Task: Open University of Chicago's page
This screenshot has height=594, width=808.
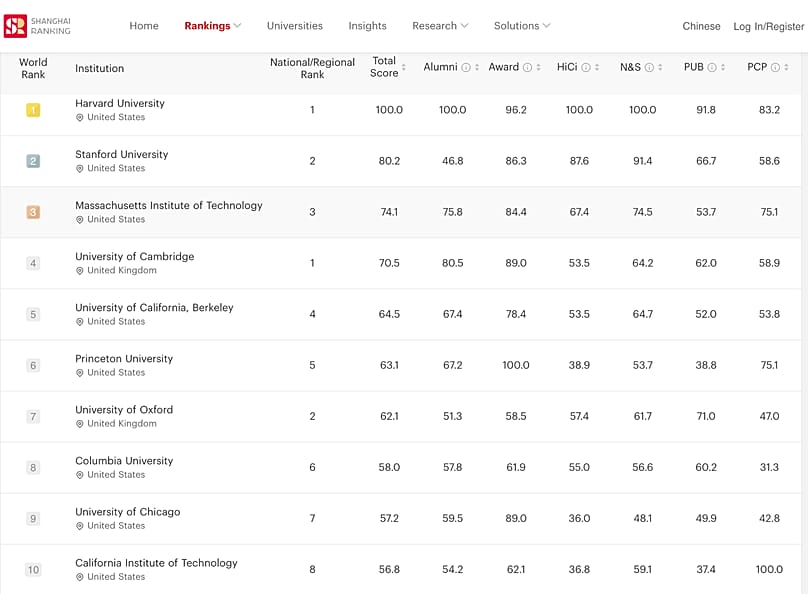Action: [128, 511]
